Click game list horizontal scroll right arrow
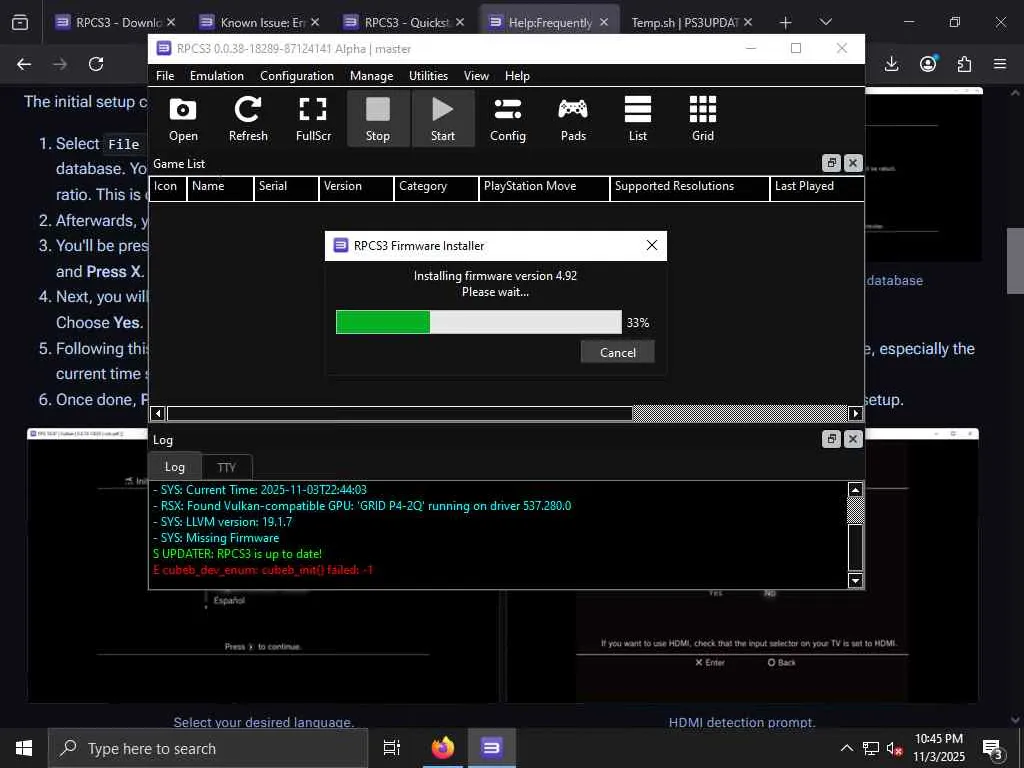 (856, 413)
